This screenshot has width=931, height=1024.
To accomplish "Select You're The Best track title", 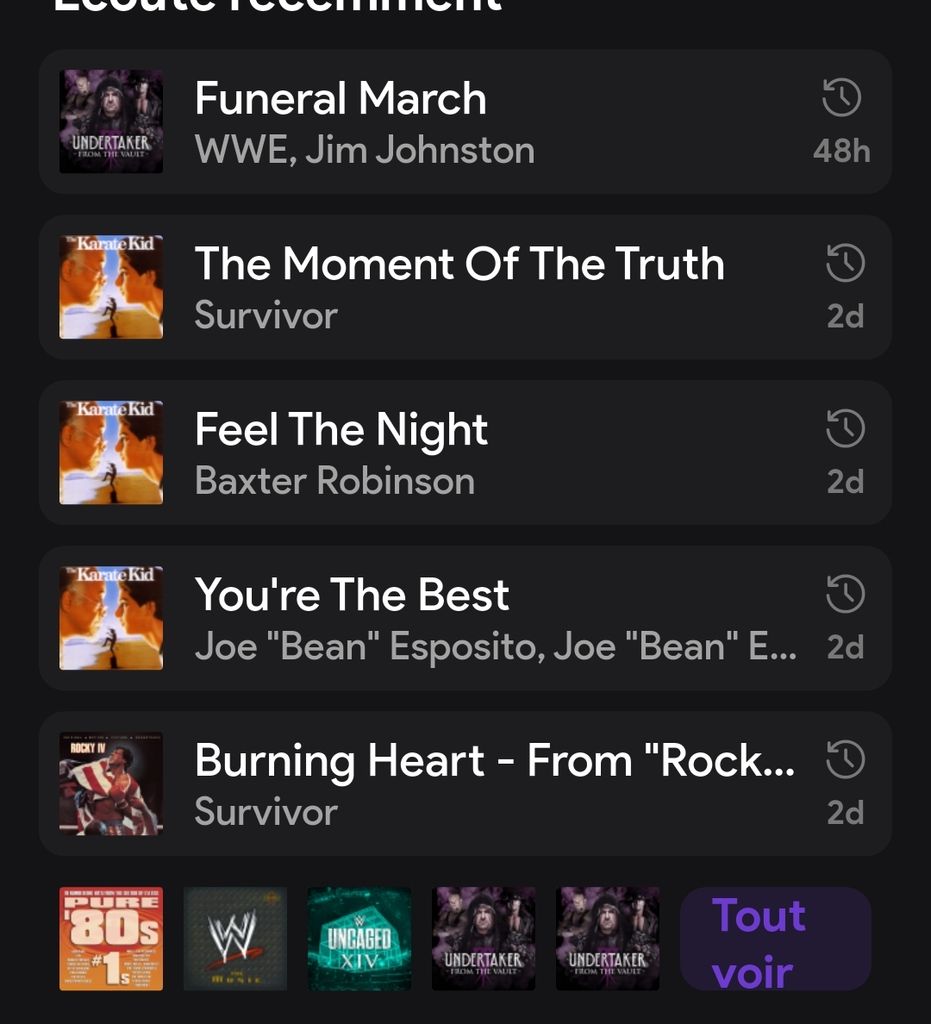I will click(352, 594).
